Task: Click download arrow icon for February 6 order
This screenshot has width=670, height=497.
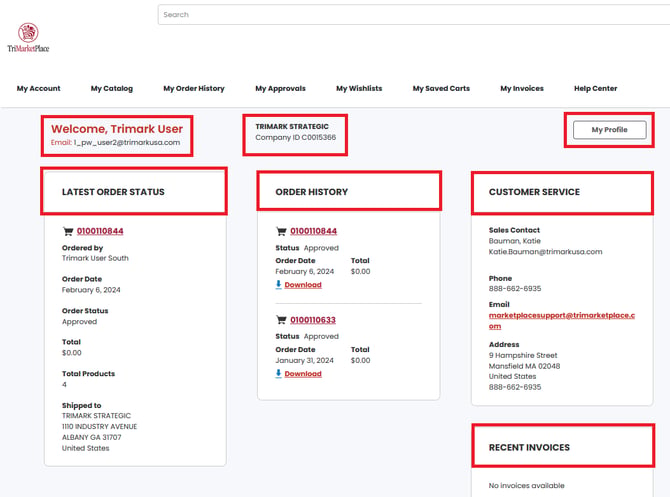Action: [279, 284]
